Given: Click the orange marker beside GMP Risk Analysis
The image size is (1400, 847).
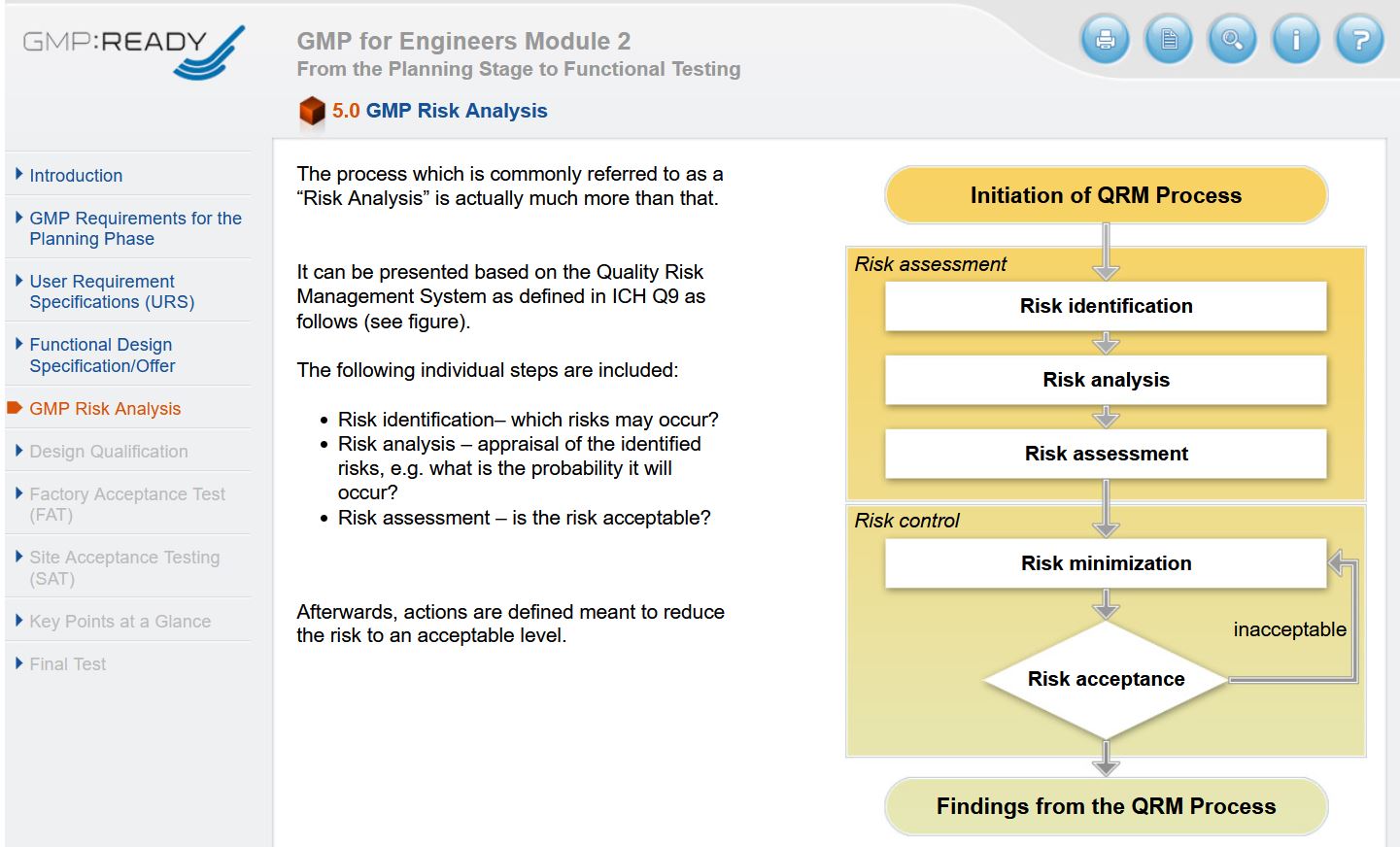Looking at the screenshot, I should (15, 408).
